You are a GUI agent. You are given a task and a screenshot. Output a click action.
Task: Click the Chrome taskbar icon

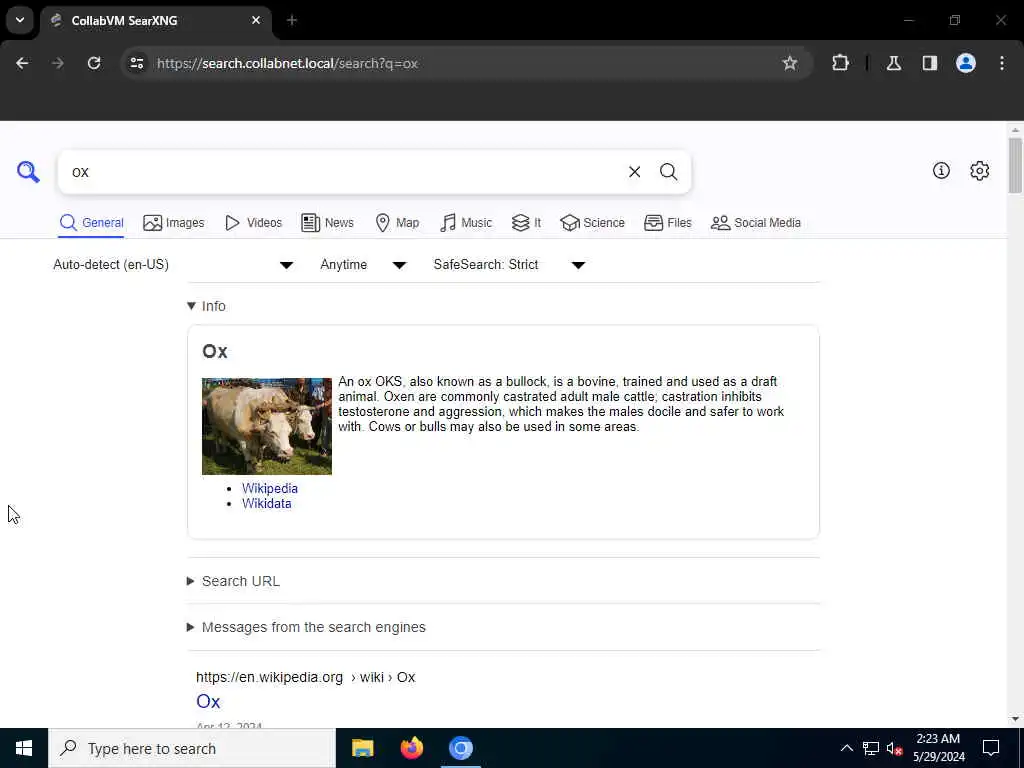coord(460,748)
